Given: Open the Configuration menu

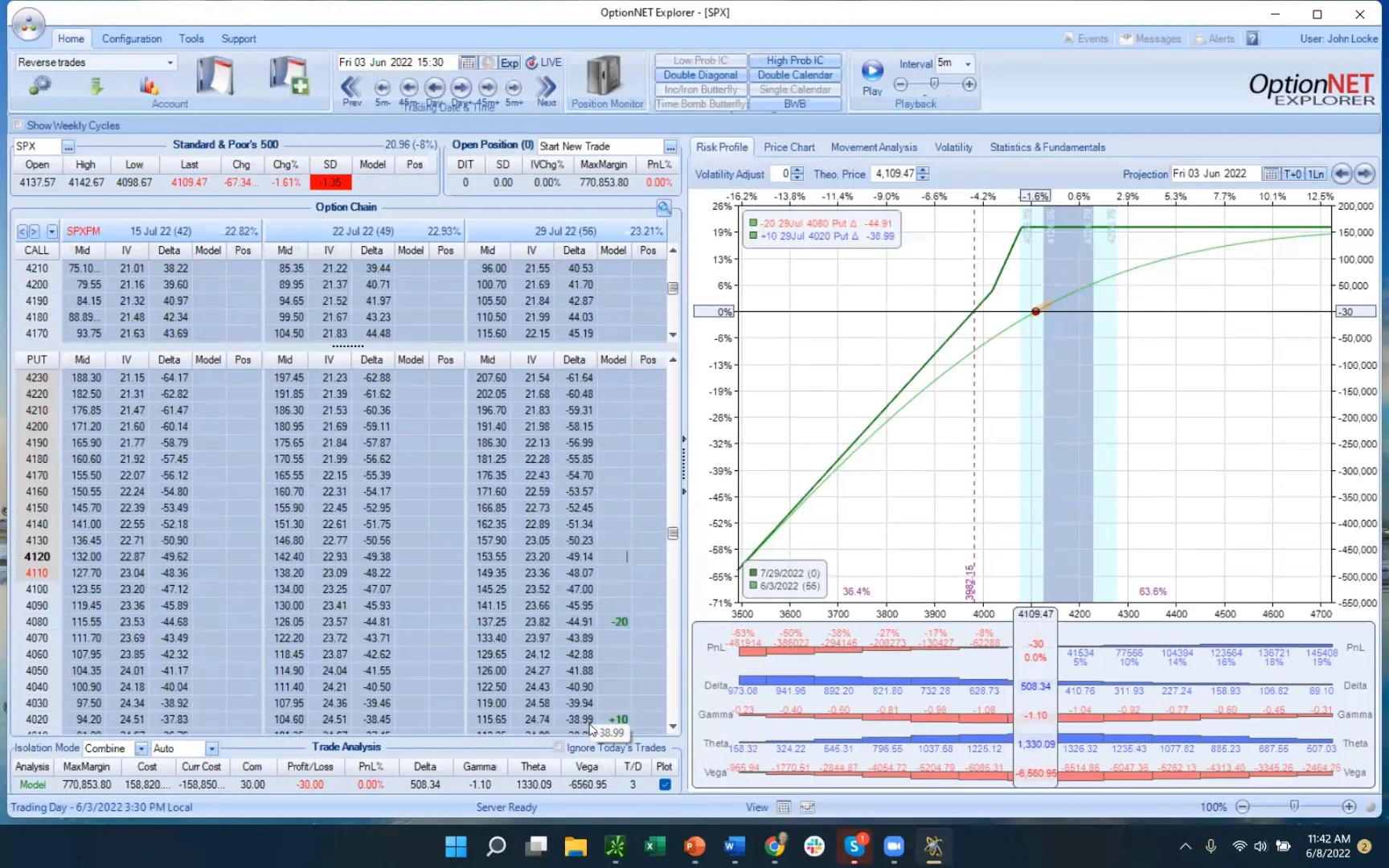Looking at the screenshot, I should (x=132, y=39).
